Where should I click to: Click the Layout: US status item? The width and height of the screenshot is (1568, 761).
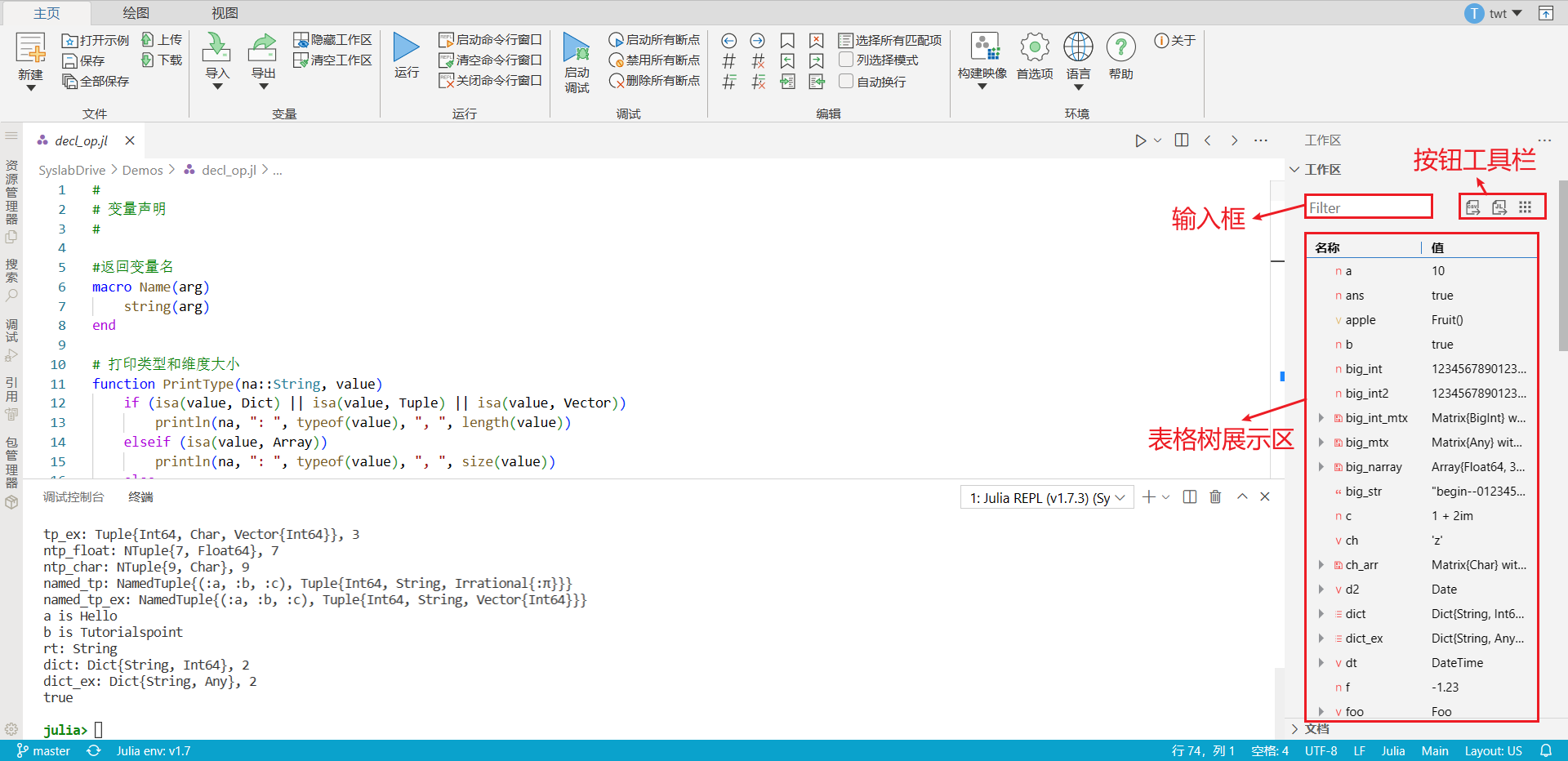[1493, 750]
